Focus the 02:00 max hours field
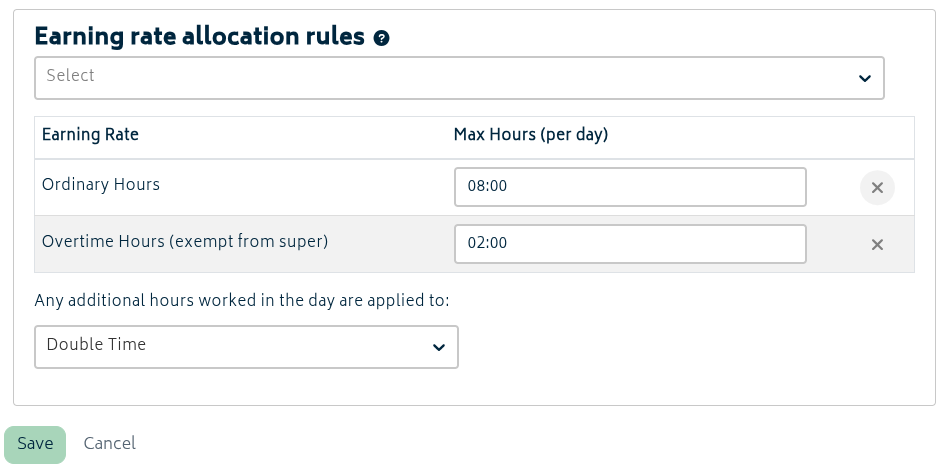 (x=630, y=244)
